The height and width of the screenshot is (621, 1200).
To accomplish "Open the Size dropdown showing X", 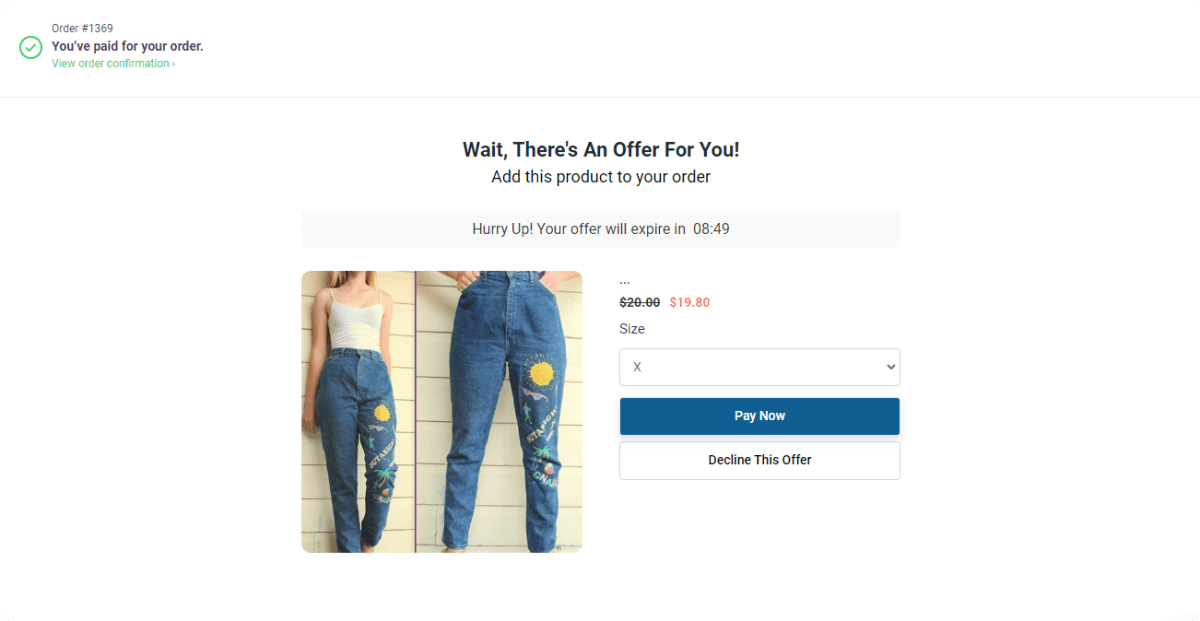I will click(x=760, y=367).
